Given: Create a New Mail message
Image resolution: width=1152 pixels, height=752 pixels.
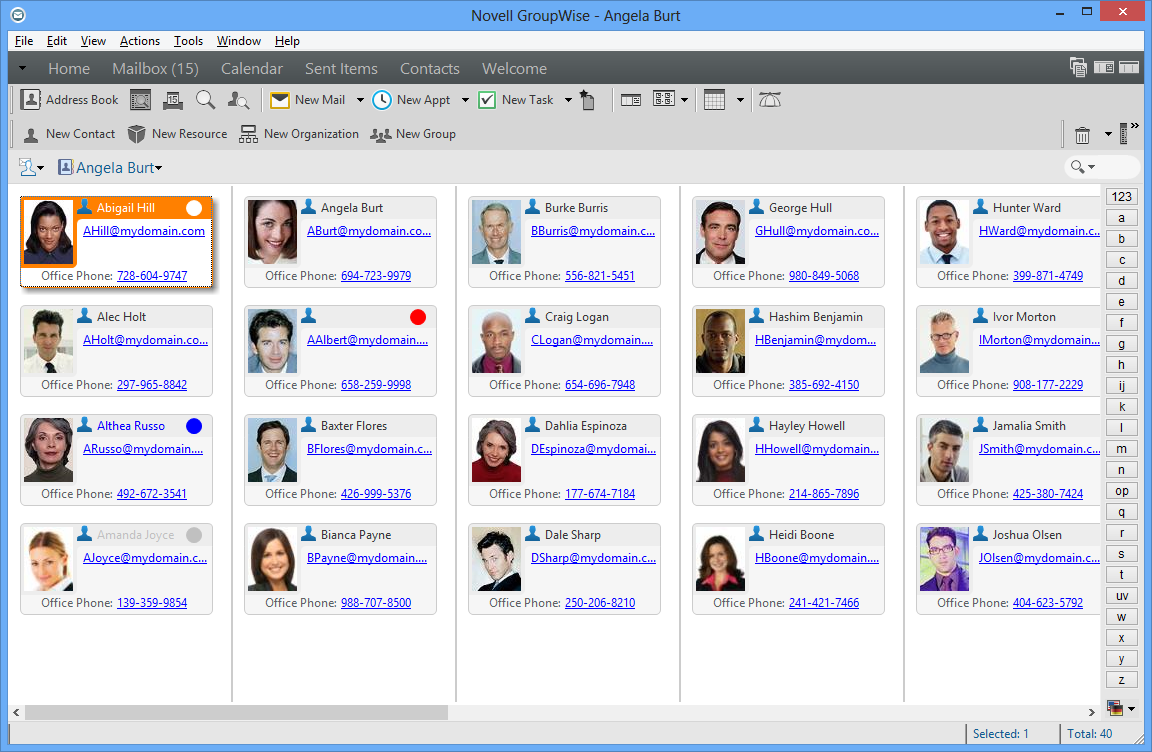Looking at the screenshot, I should click(307, 100).
